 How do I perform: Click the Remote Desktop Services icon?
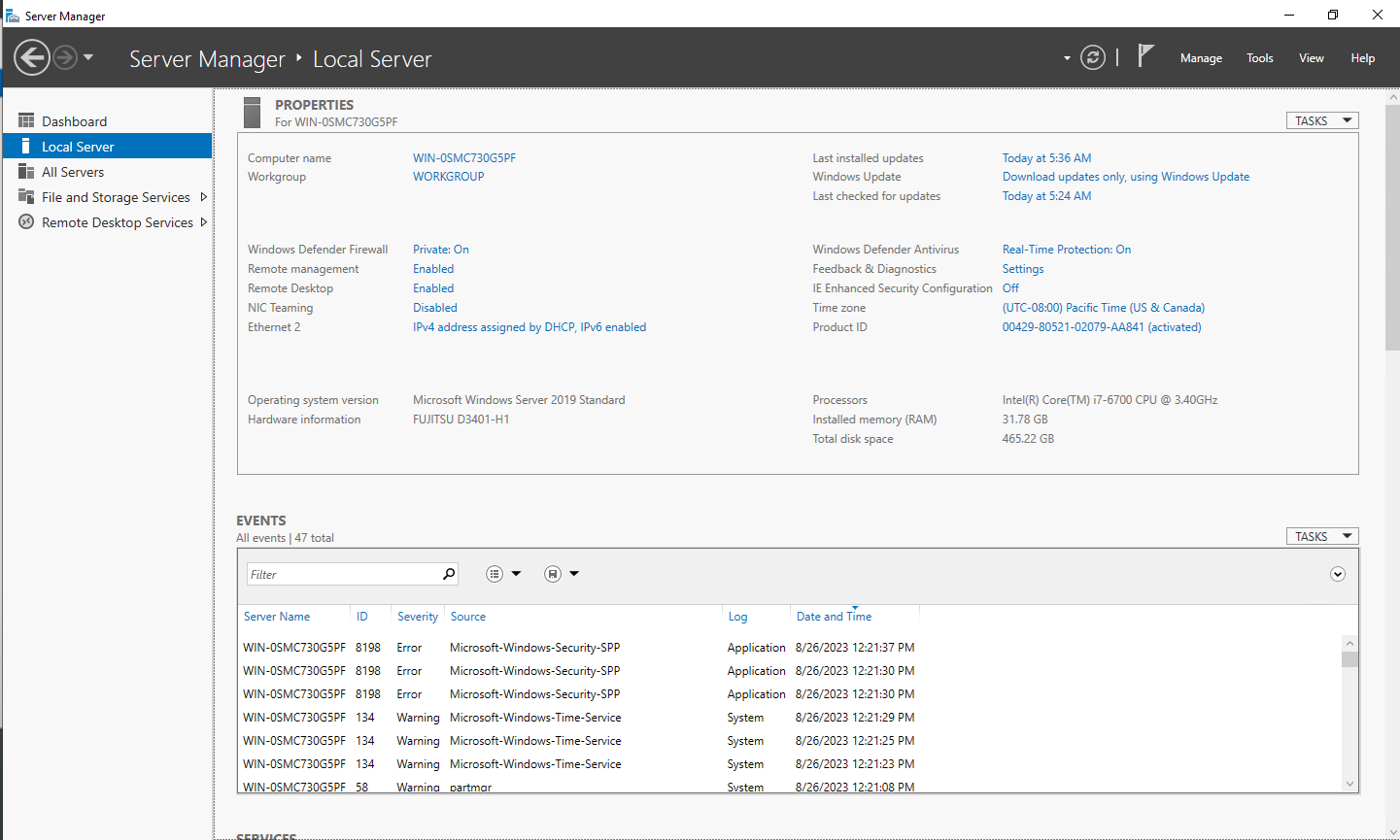pyautogui.click(x=26, y=222)
